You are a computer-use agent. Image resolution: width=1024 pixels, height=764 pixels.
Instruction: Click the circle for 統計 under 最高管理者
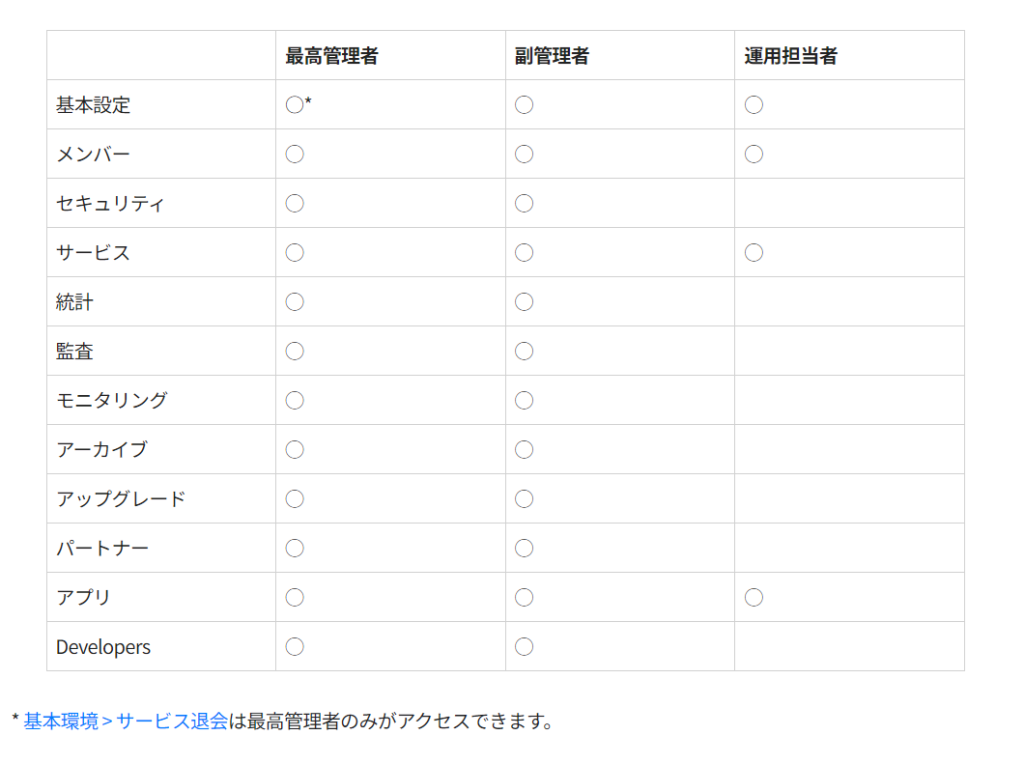295,302
